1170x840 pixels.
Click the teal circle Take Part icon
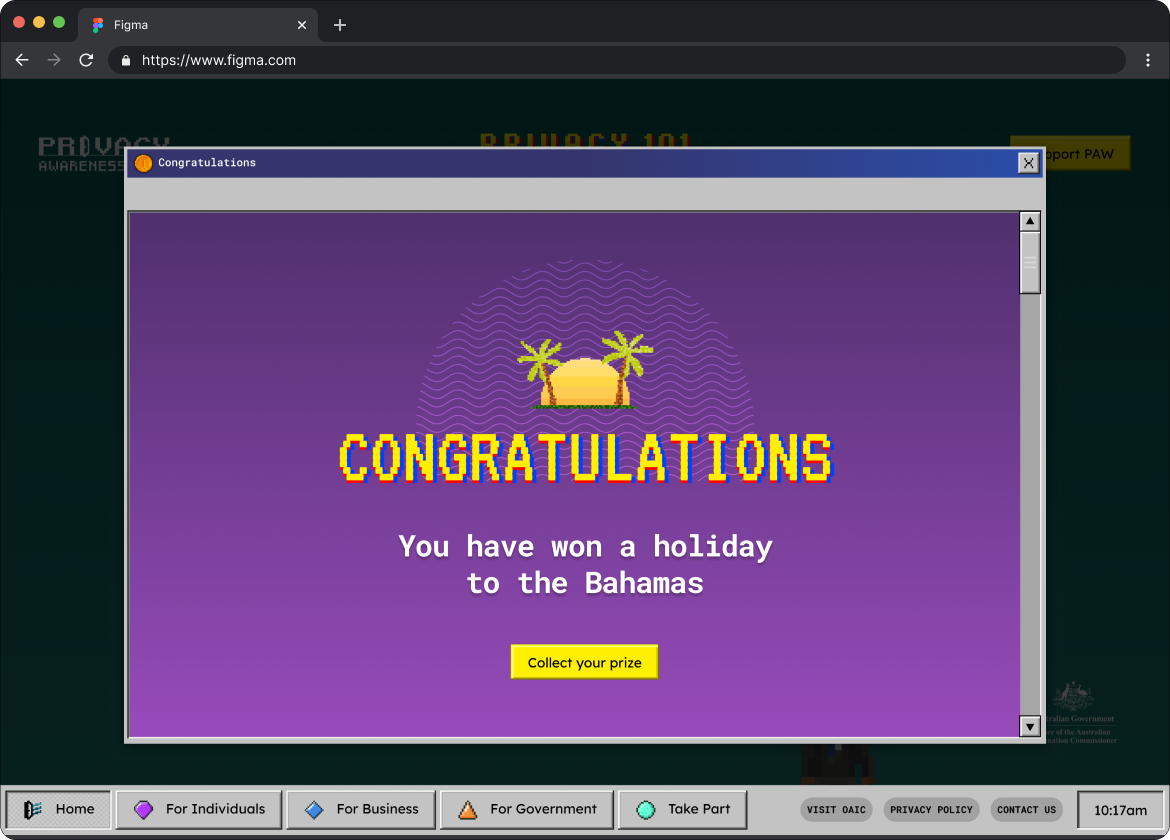click(x=646, y=810)
